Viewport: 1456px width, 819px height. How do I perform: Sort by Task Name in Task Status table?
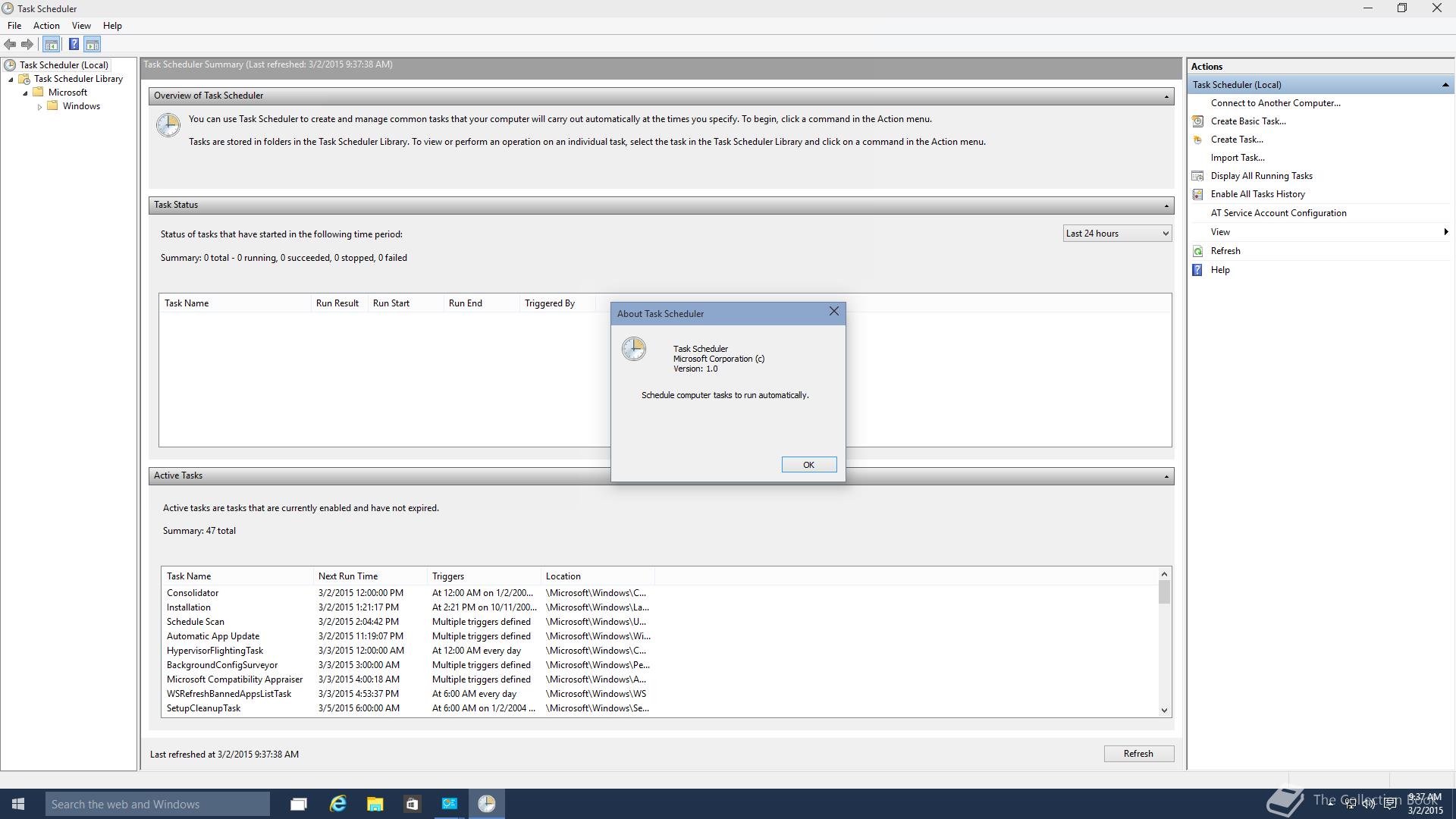(x=235, y=303)
